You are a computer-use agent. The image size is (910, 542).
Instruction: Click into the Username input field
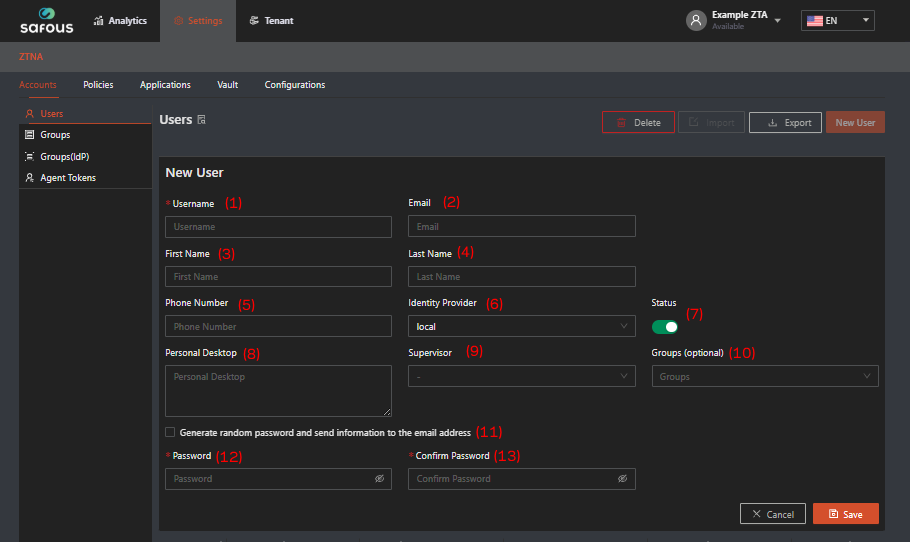(x=278, y=227)
